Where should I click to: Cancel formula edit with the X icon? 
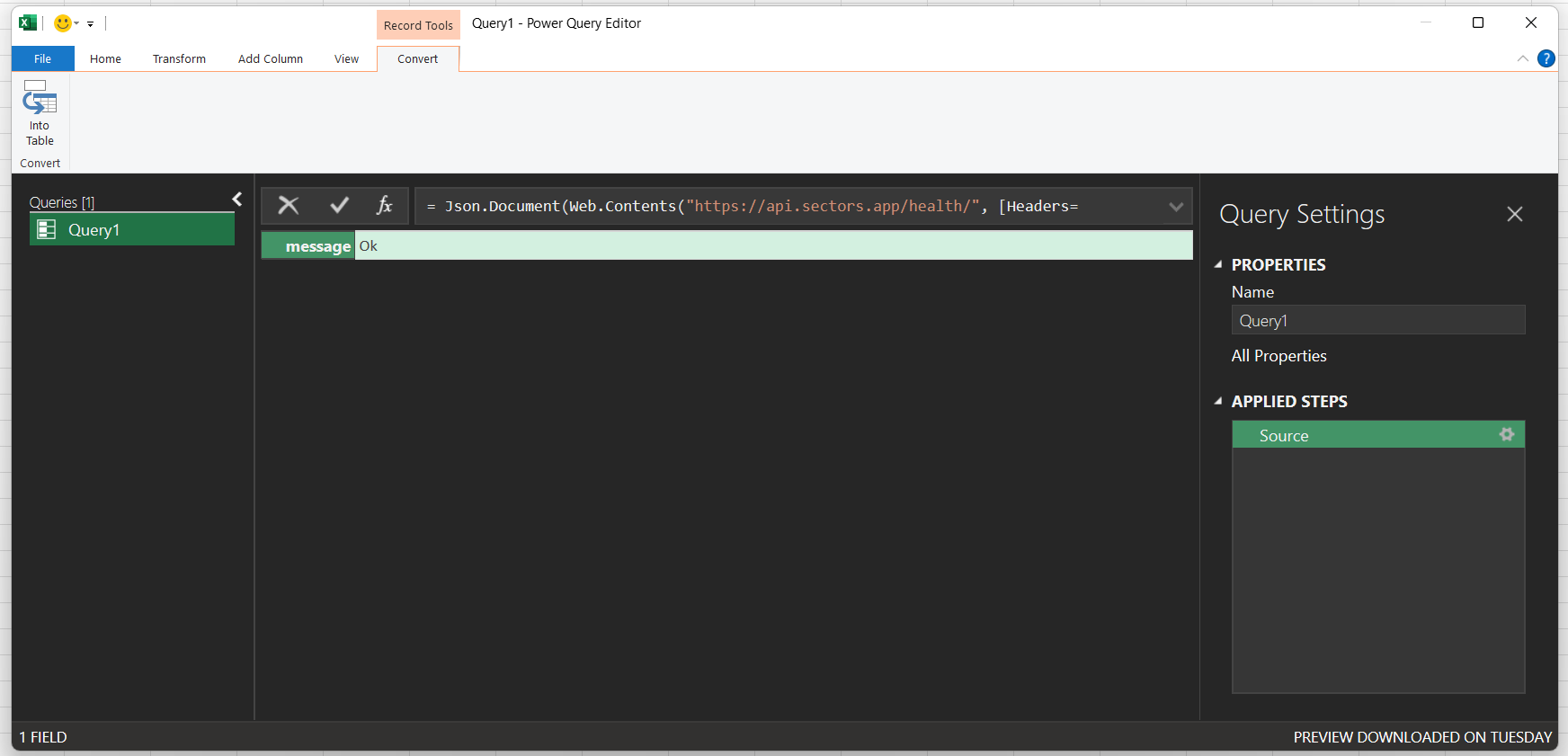[x=289, y=206]
